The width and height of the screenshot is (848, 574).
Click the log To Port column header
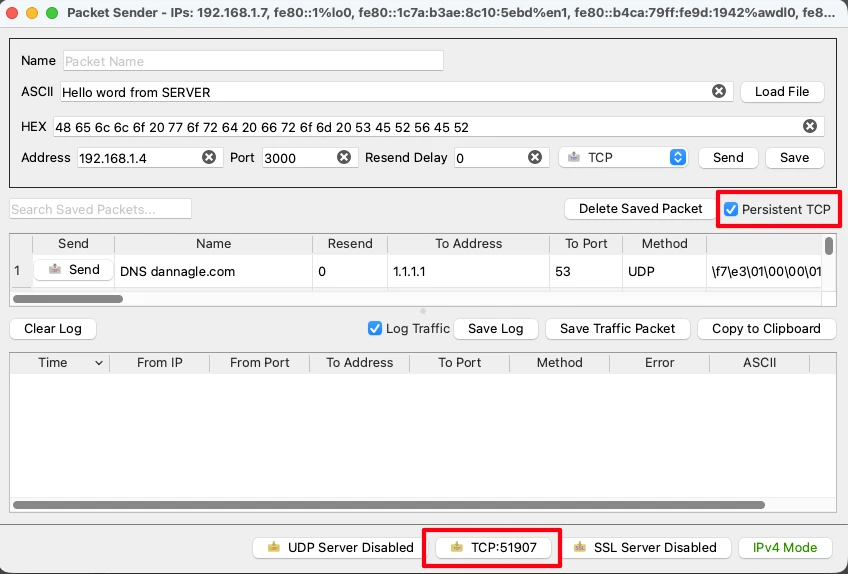pos(460,363)
